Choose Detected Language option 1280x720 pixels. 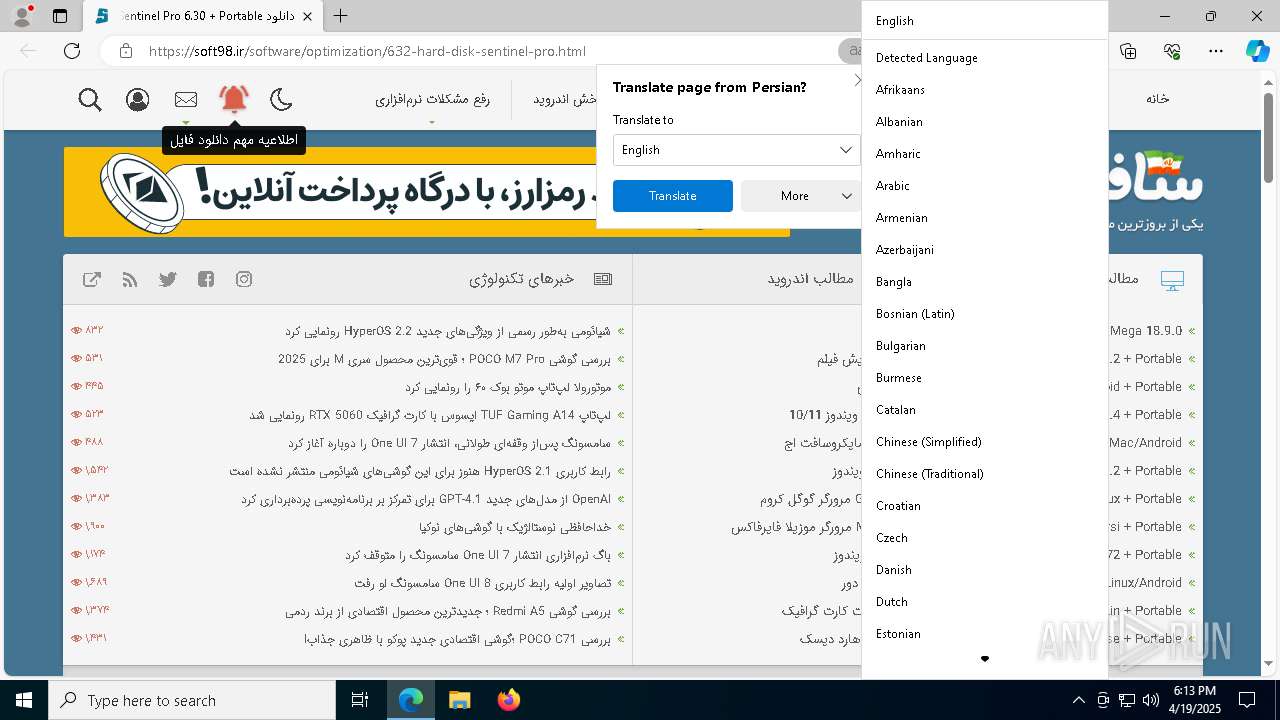coord(985,58)
